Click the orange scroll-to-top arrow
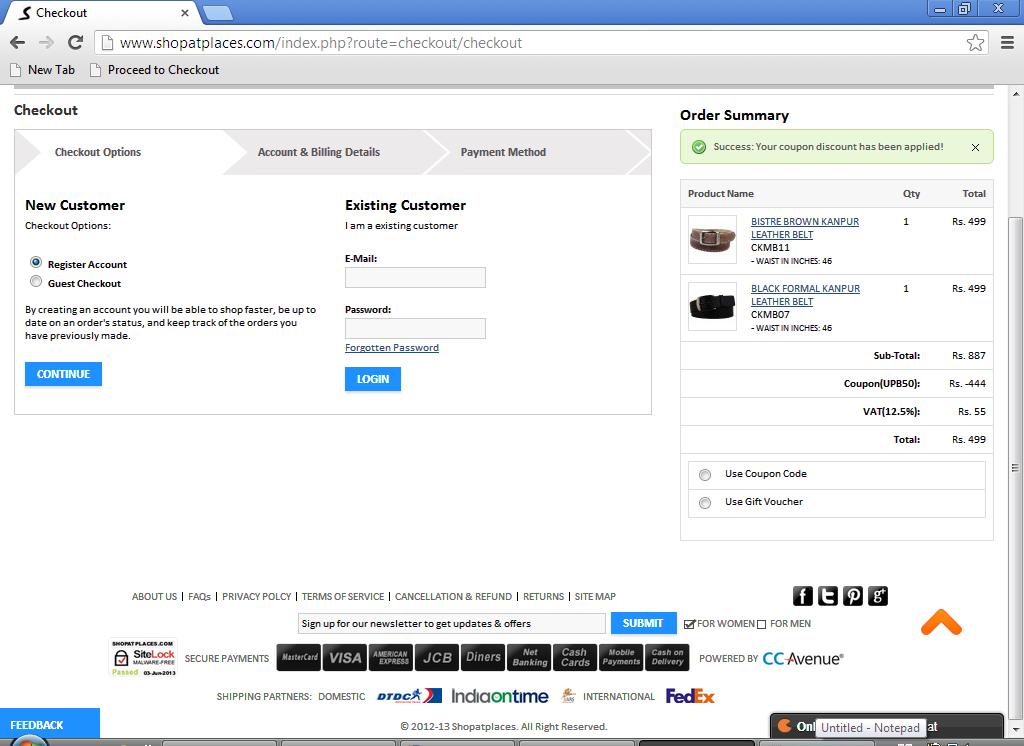The width and height of the screenshot is (1024, 746). pyautogui.click(x=941, y=623)
